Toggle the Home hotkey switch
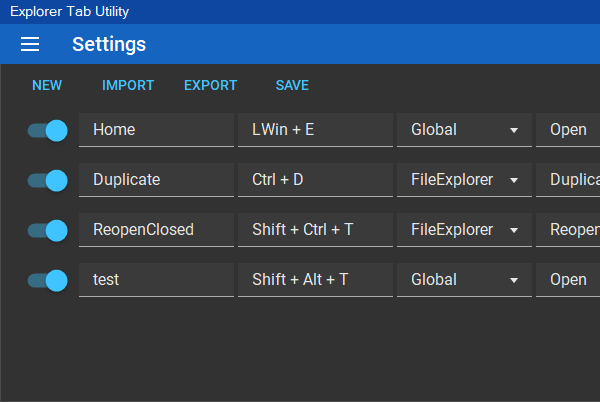600x402 pixels. (47, 130)
